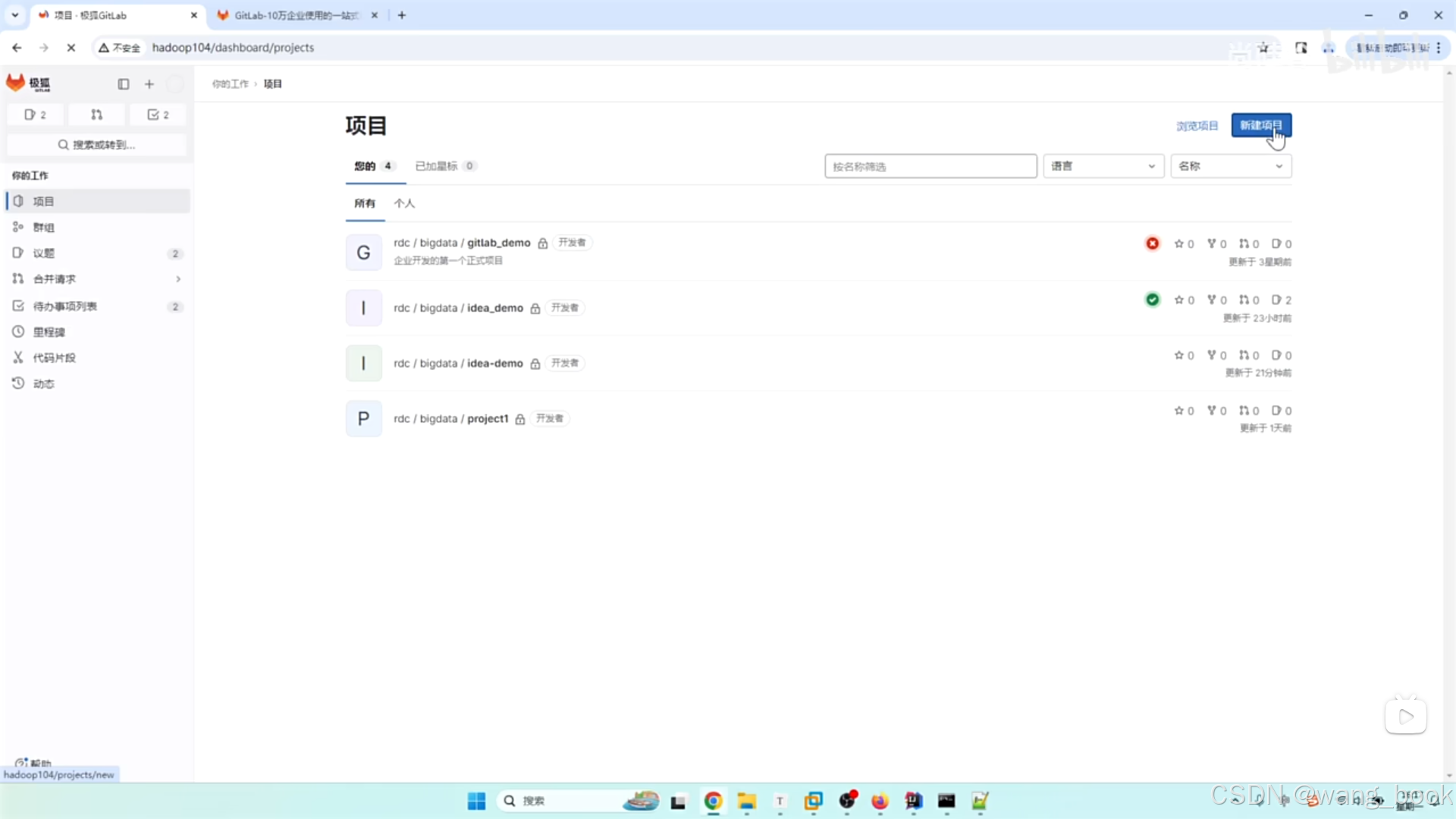
Task: Open 代码片段 in the sidebar
Action: click(x=98, y=357)
